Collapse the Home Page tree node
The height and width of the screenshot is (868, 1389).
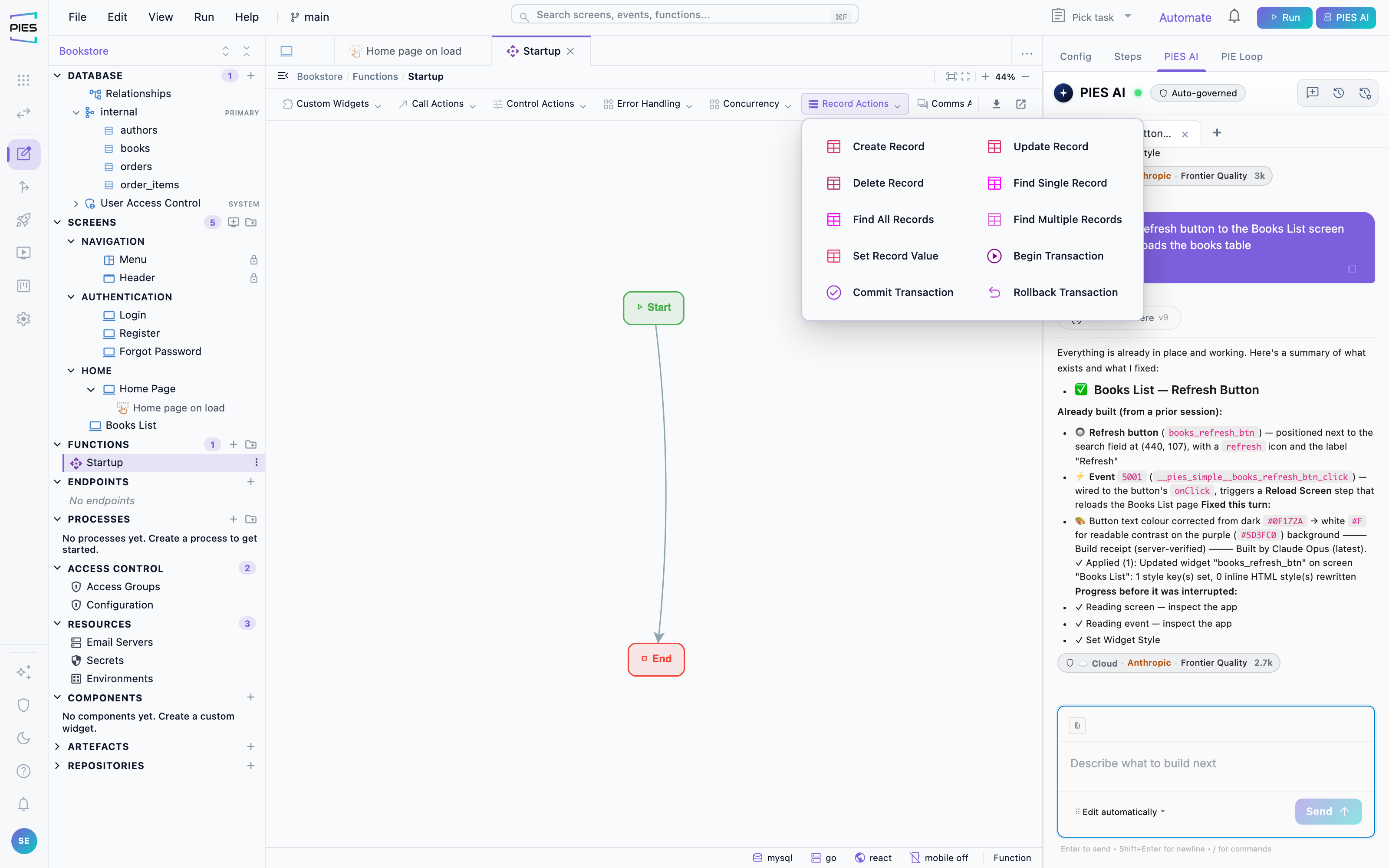pyautogui.click(x=91, y=389)
